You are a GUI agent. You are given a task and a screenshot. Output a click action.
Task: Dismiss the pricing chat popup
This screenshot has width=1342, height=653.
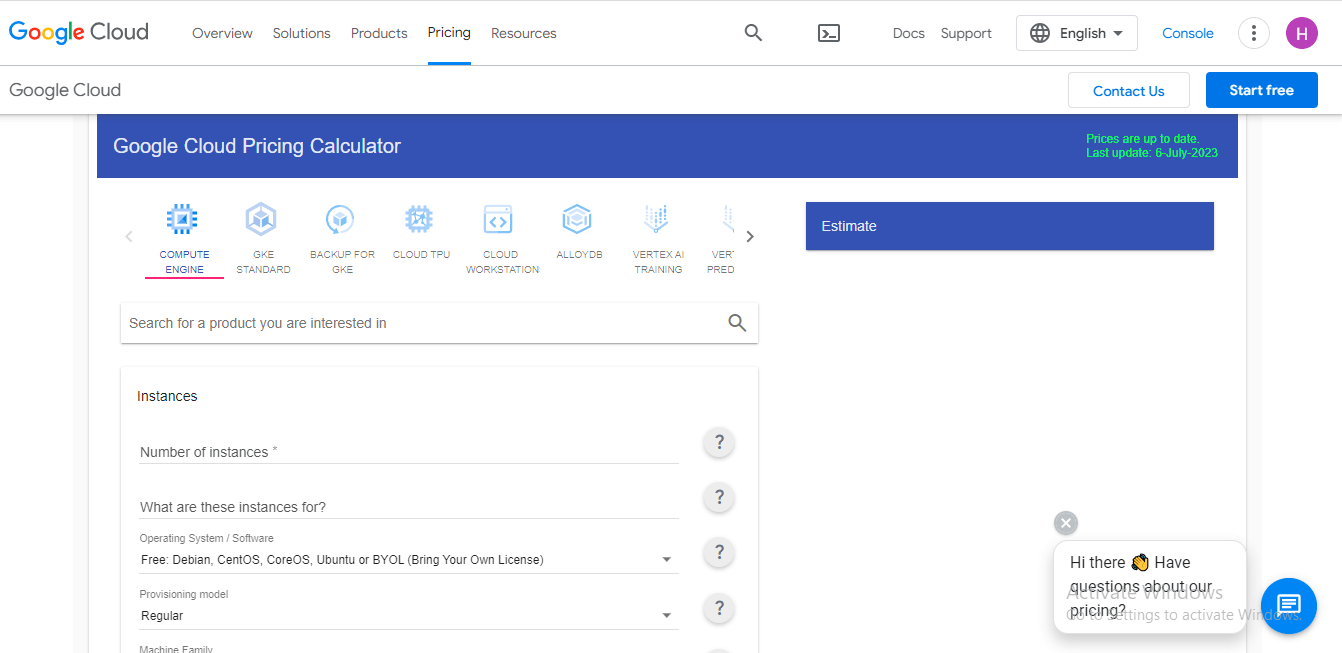tap(1066, 523)
